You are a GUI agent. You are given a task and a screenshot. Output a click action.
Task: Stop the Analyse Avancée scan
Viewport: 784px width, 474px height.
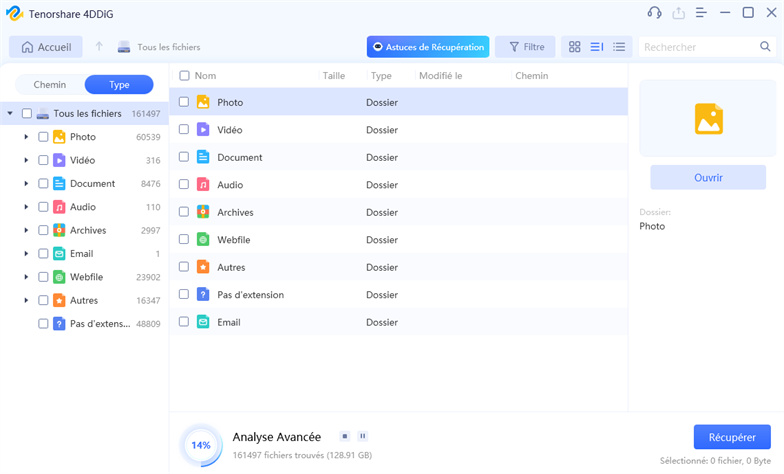(x=344, y=436)
